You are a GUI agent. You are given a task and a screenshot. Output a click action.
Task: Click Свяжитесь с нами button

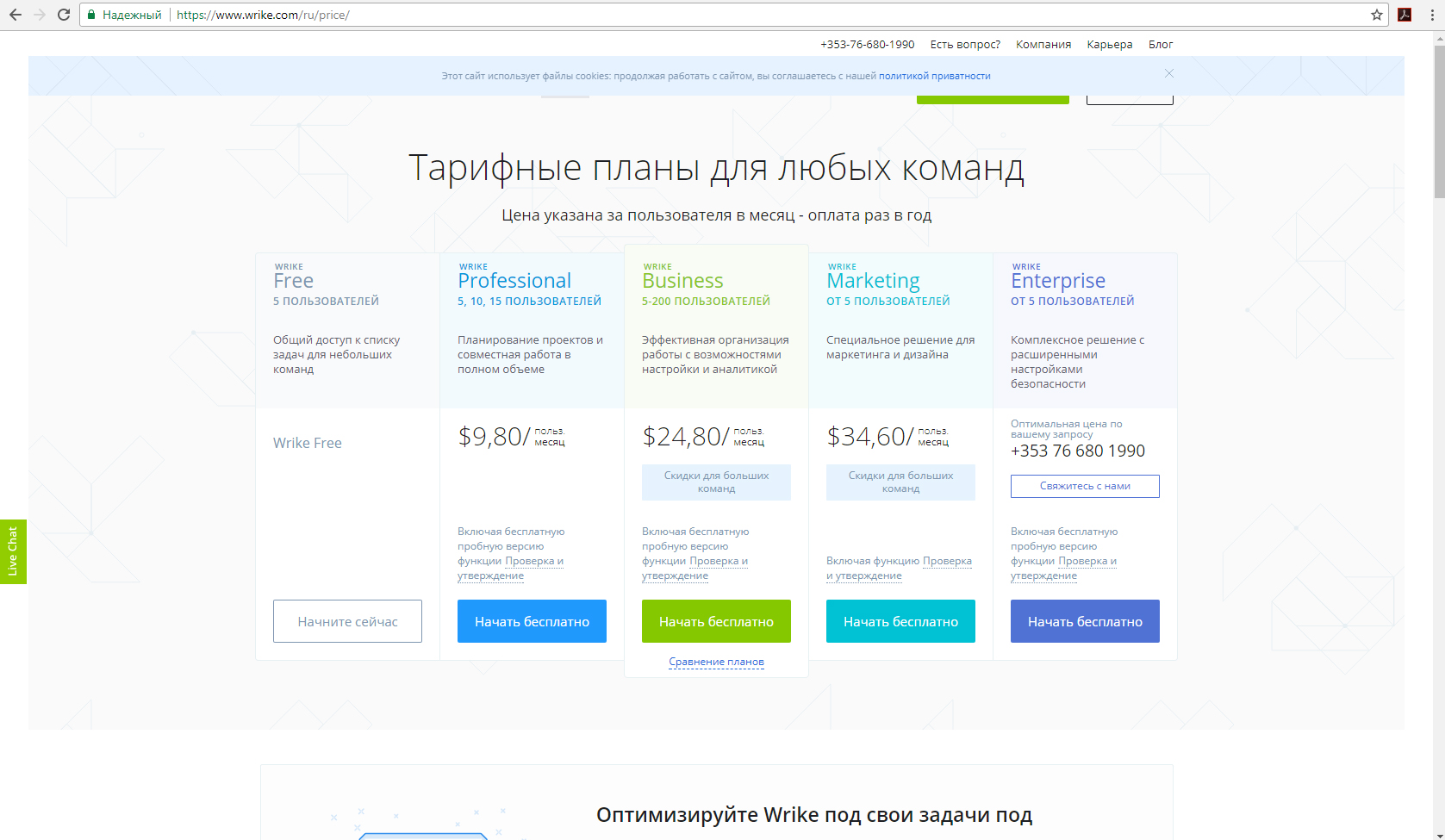coord(1085,486)
